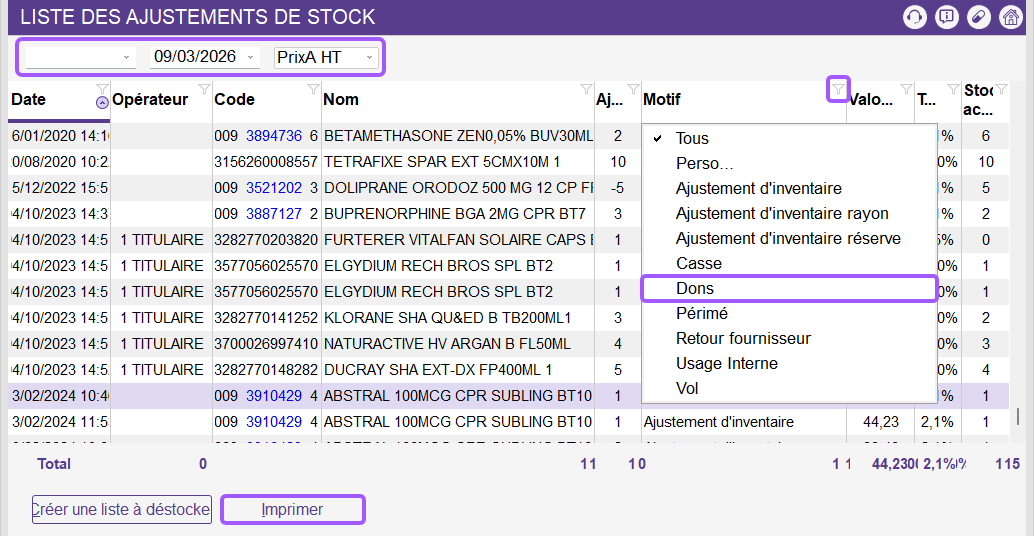Click the Imprimer button
Image resolution: width=1034 pixels, height=536 pixels.
(292, 510)
